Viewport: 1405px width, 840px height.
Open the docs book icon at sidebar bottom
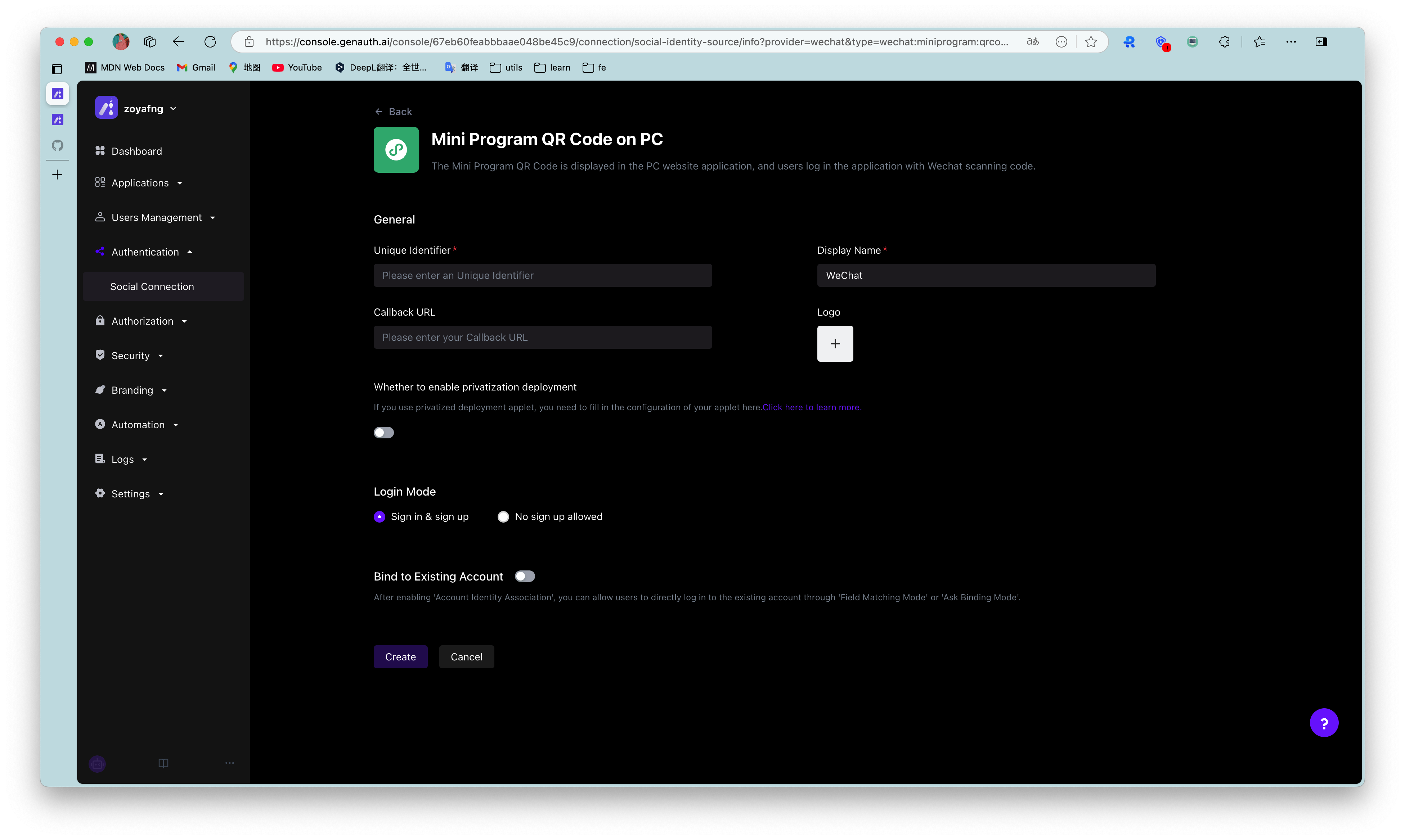tap(163, 763)
